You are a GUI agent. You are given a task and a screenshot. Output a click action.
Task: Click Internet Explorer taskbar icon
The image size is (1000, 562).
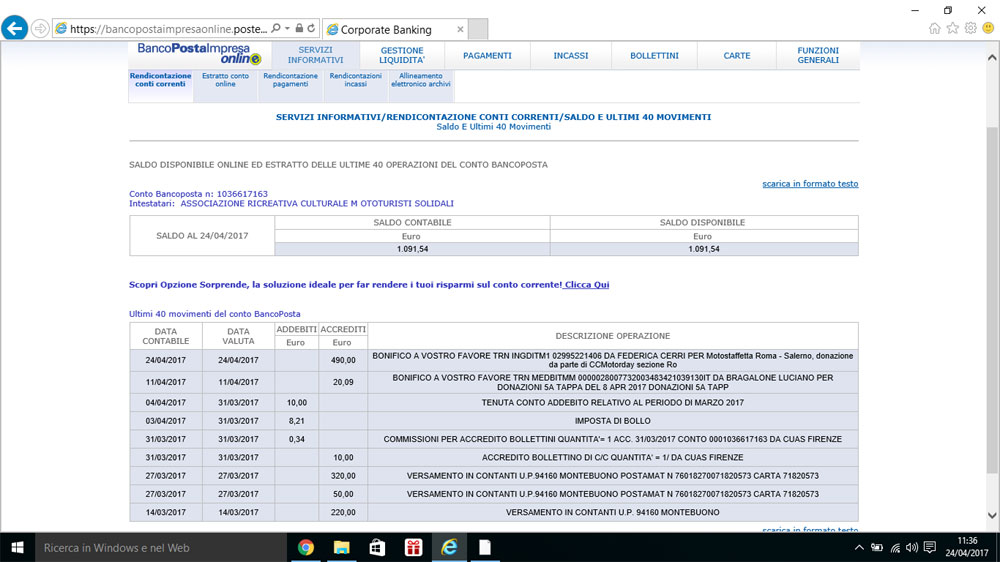(x=449, y=547)
